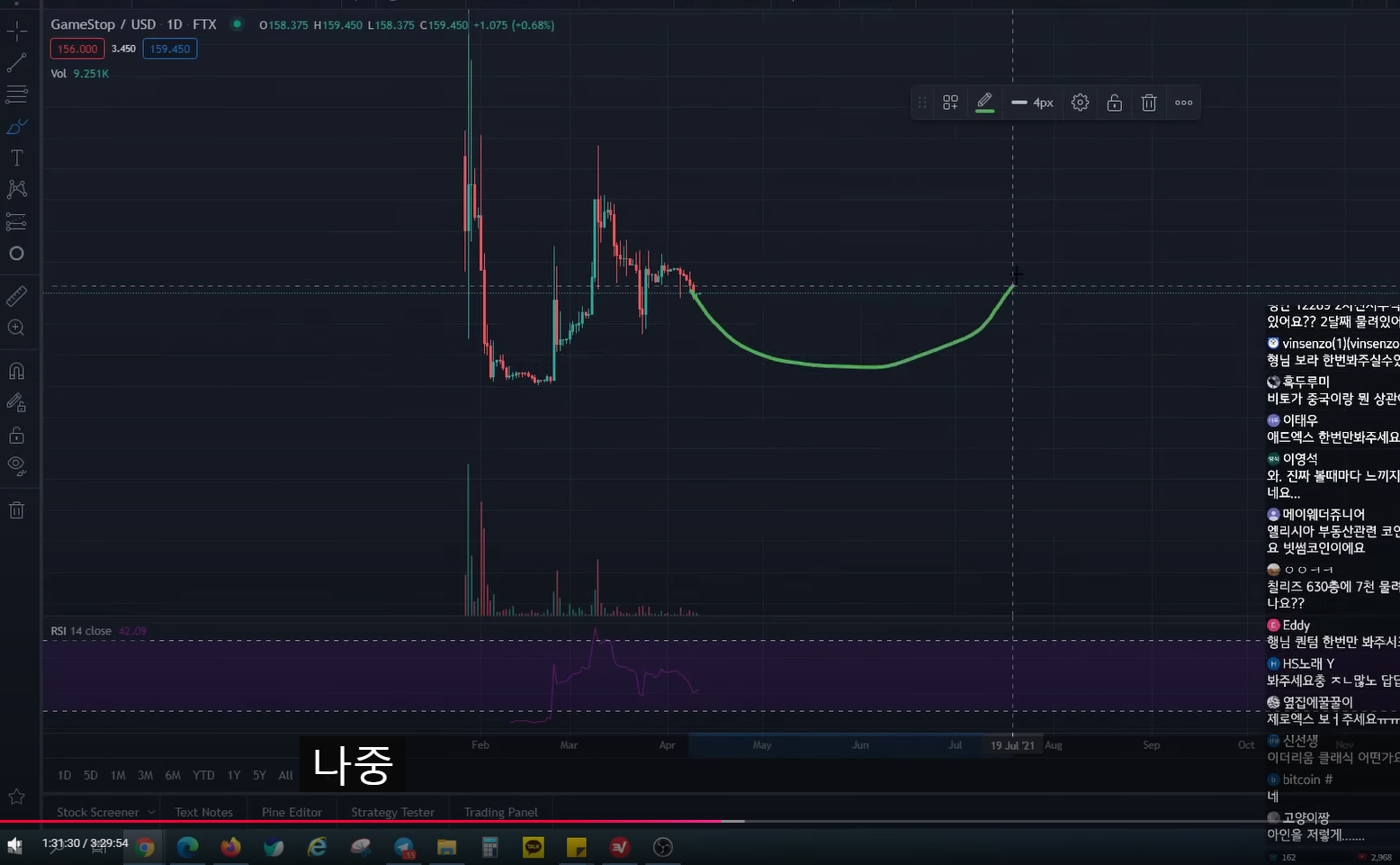Viewport: 1400px width, 865px height.
Task: Select the trend line tool
Action: pos(16,63)
